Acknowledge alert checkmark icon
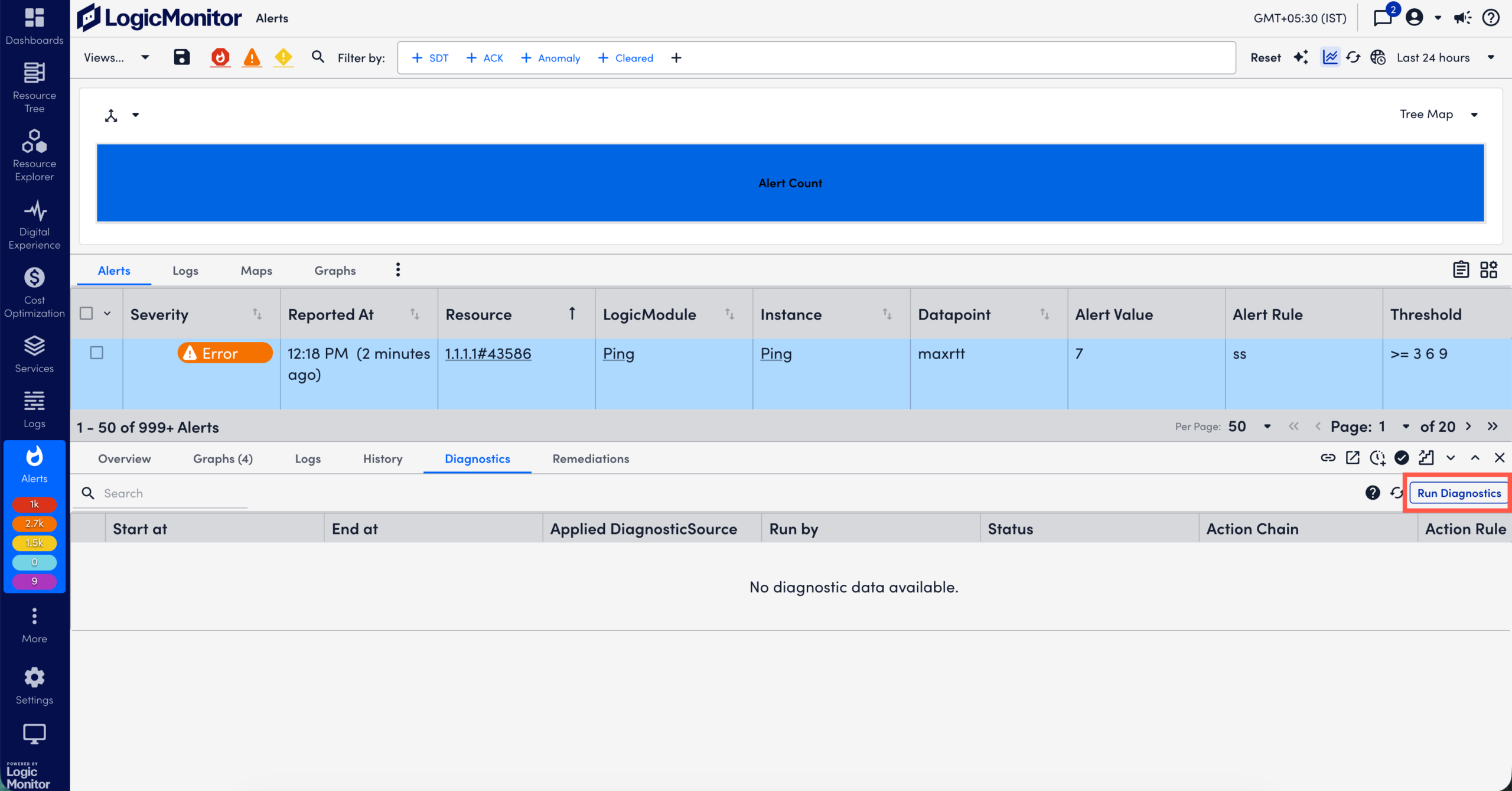The image size is (1512, 791). click(x=1402, y=458)
